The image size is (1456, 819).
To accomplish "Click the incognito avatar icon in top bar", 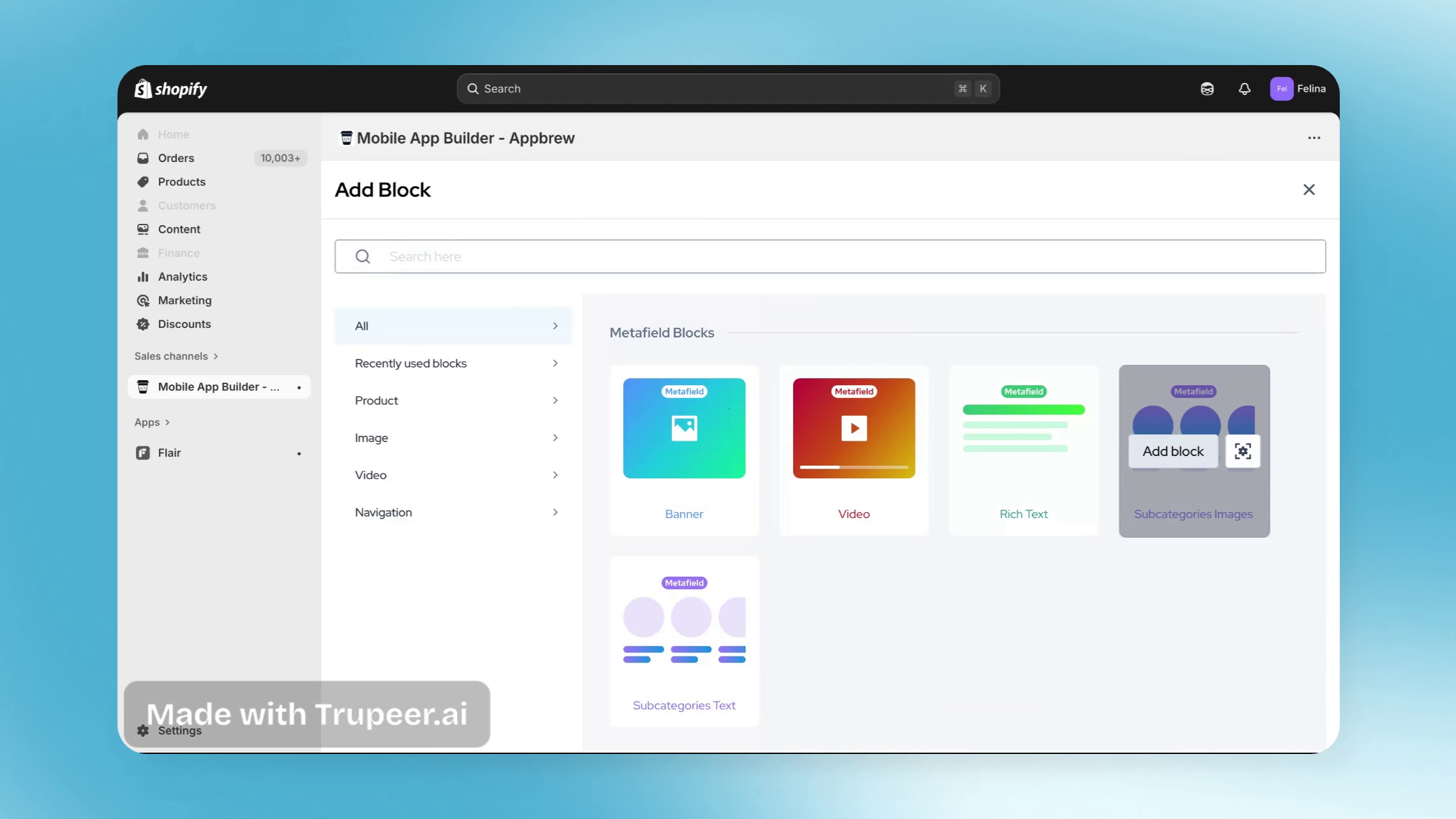I will 1207,89.
